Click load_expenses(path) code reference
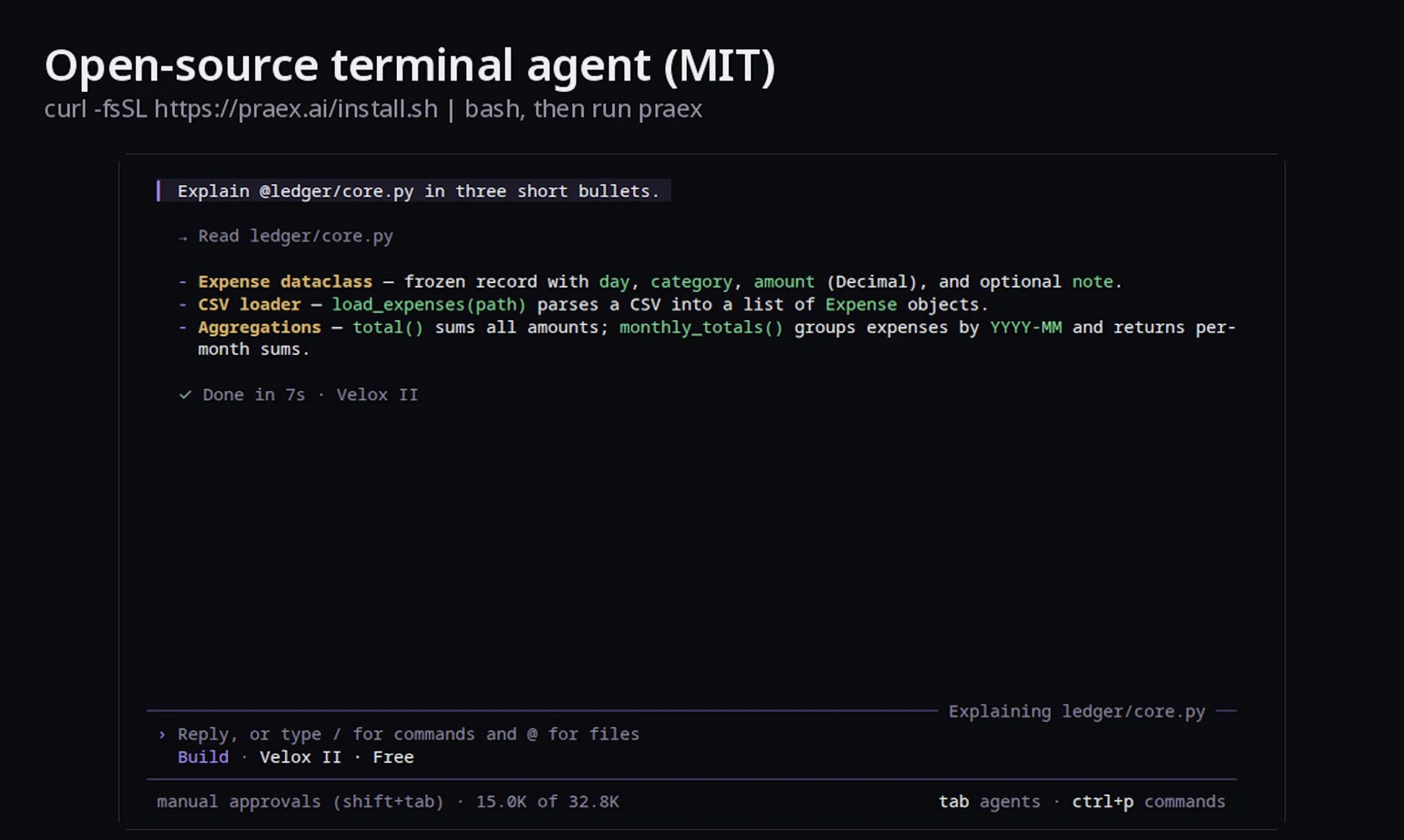The width and height of the screenshot is (1404, 840). (429, 305)
